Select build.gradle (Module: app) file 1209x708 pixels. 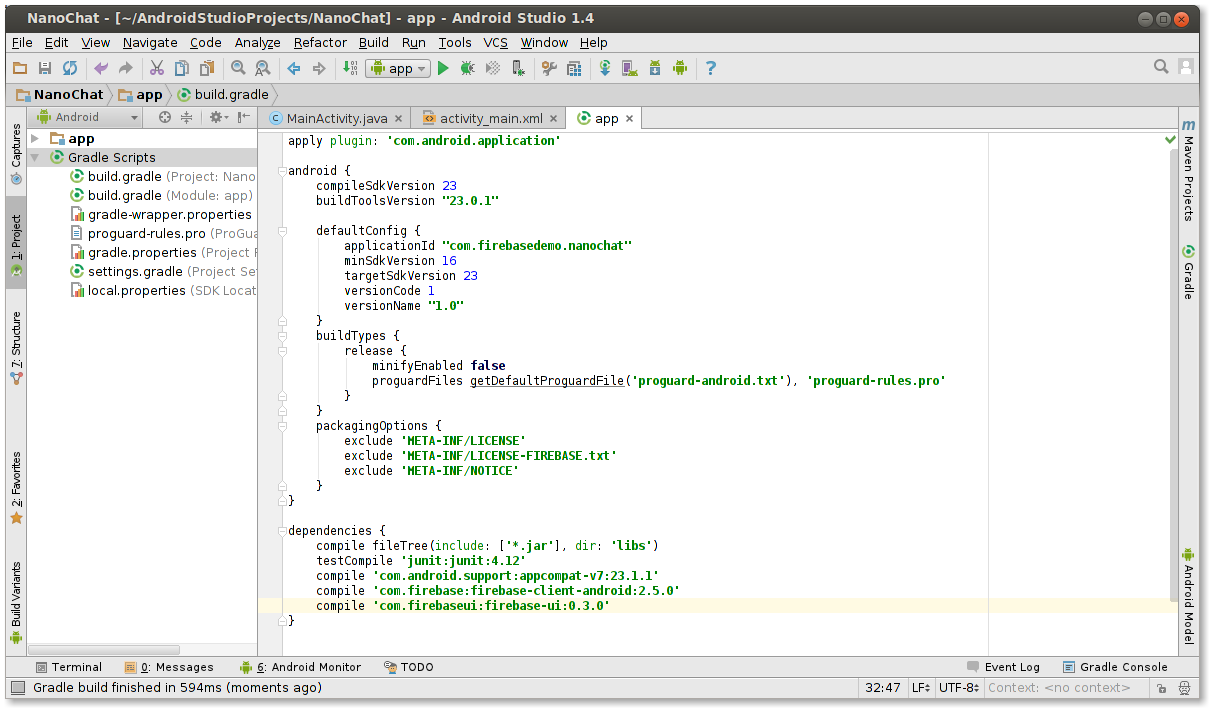161,196
